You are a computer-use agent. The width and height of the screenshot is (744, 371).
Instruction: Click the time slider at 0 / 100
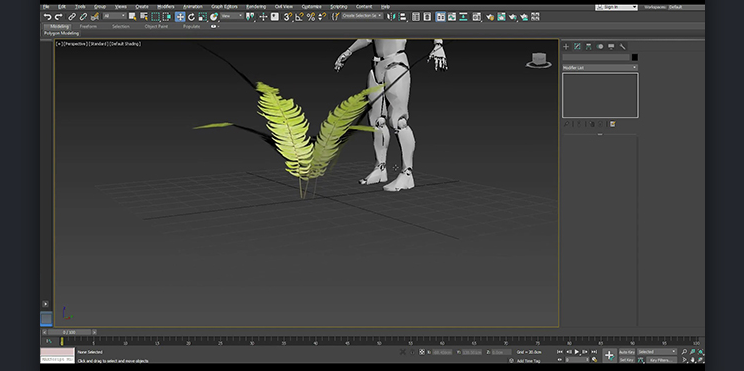point(69,332)
